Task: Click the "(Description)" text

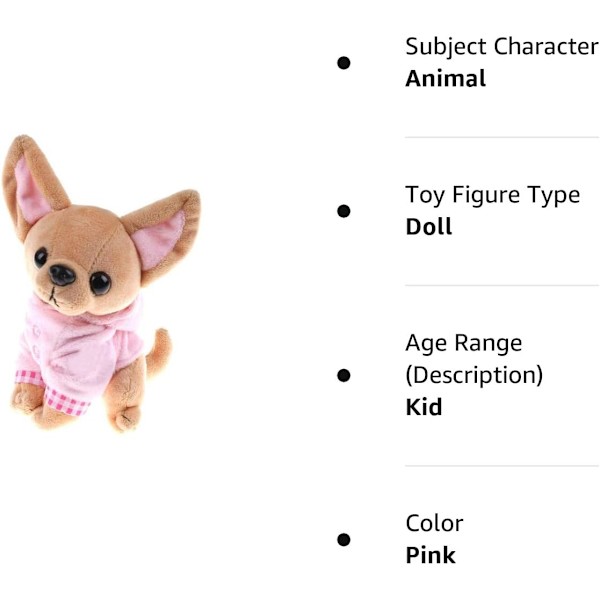Action: point(473,375)
